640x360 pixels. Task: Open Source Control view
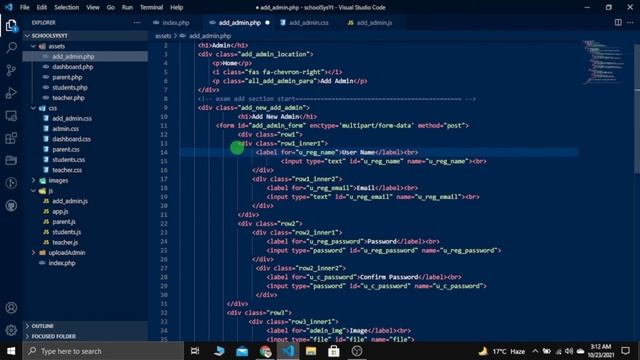click(11, 70)
